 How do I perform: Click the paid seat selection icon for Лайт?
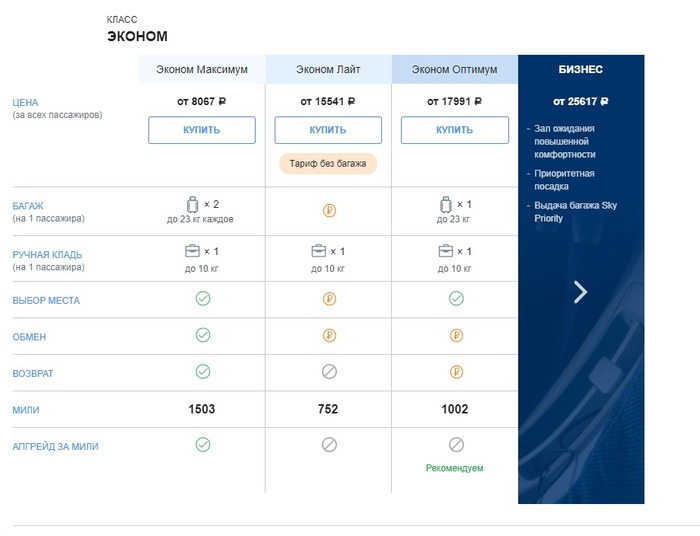pyautogui.click(x=328, y=299)
